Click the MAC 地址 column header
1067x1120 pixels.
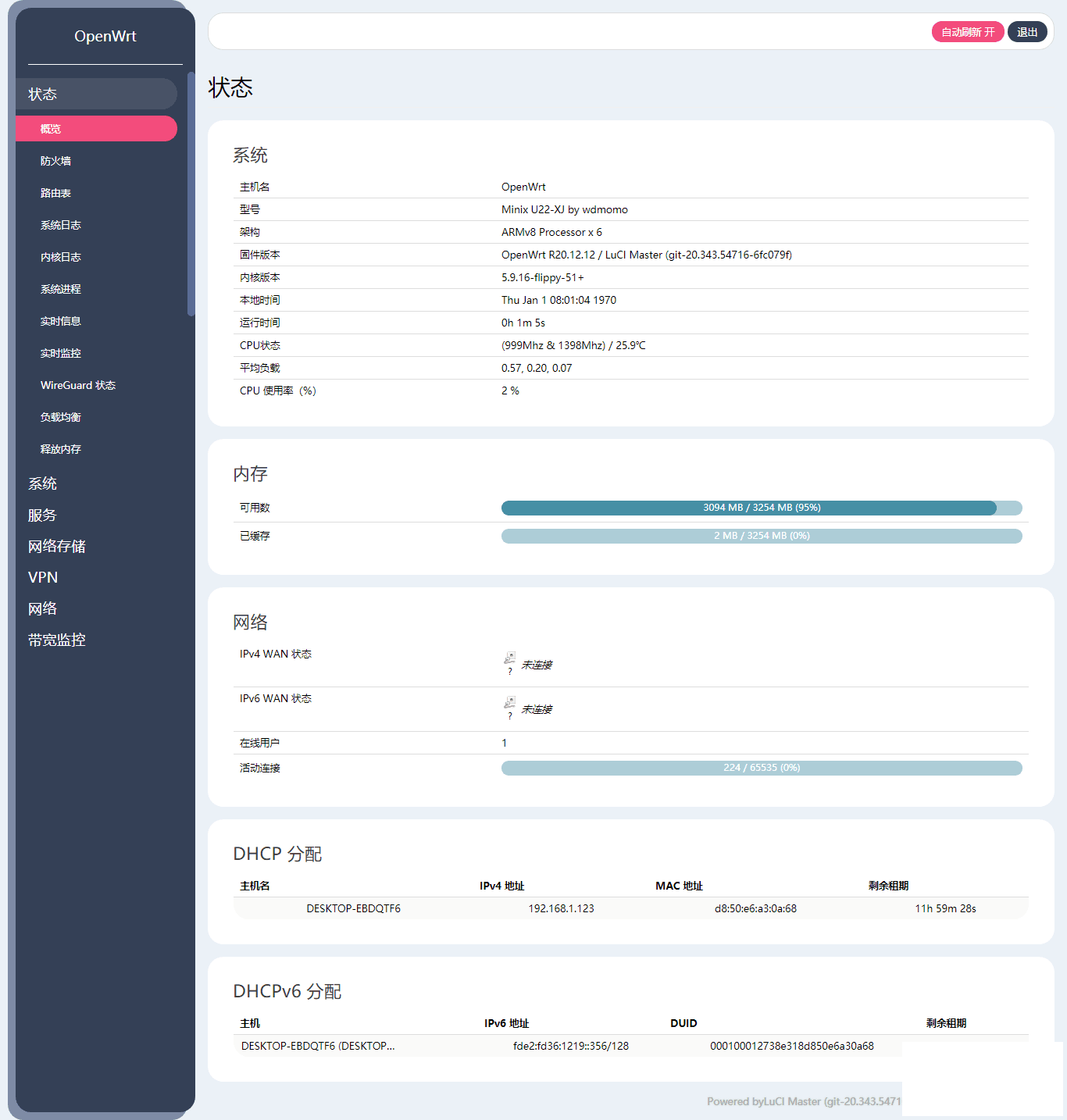click(679, 886)
